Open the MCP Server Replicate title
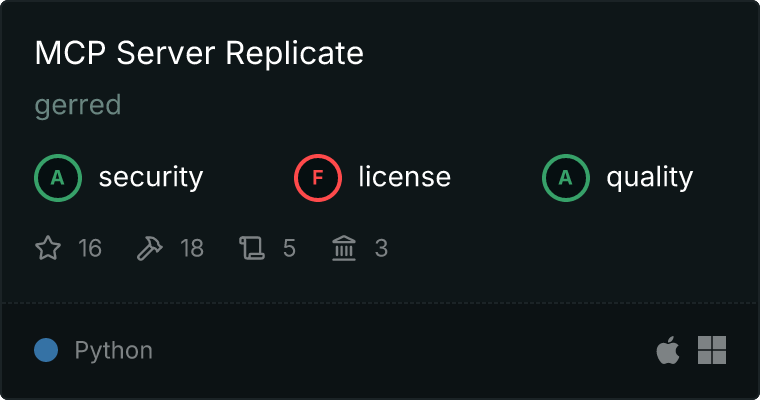 click(199, 53)
